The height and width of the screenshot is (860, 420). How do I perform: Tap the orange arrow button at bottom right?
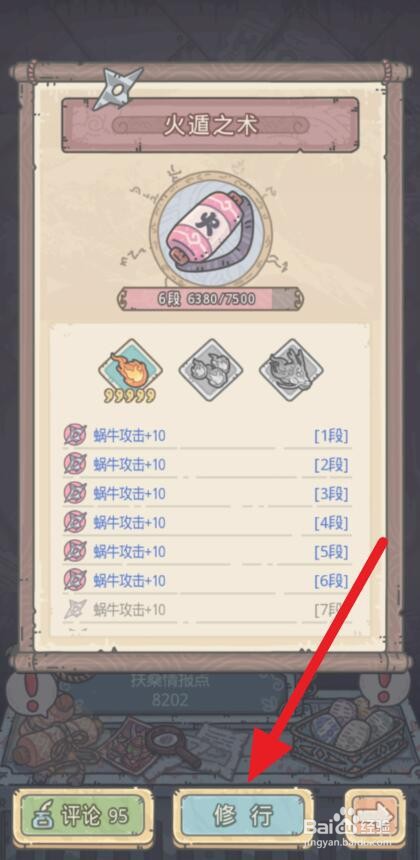click(x=375, y=819)
